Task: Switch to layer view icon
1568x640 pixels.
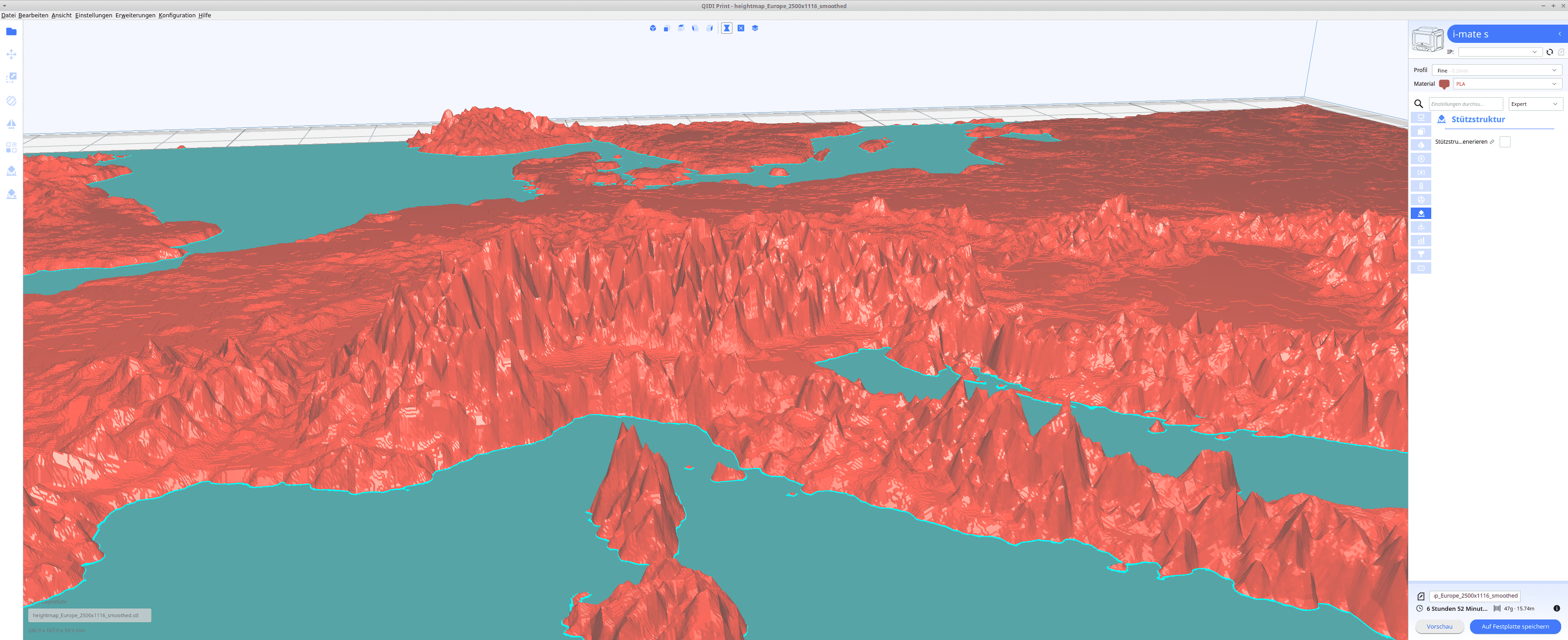Action: pyautogui.click(x=755, y=28)
